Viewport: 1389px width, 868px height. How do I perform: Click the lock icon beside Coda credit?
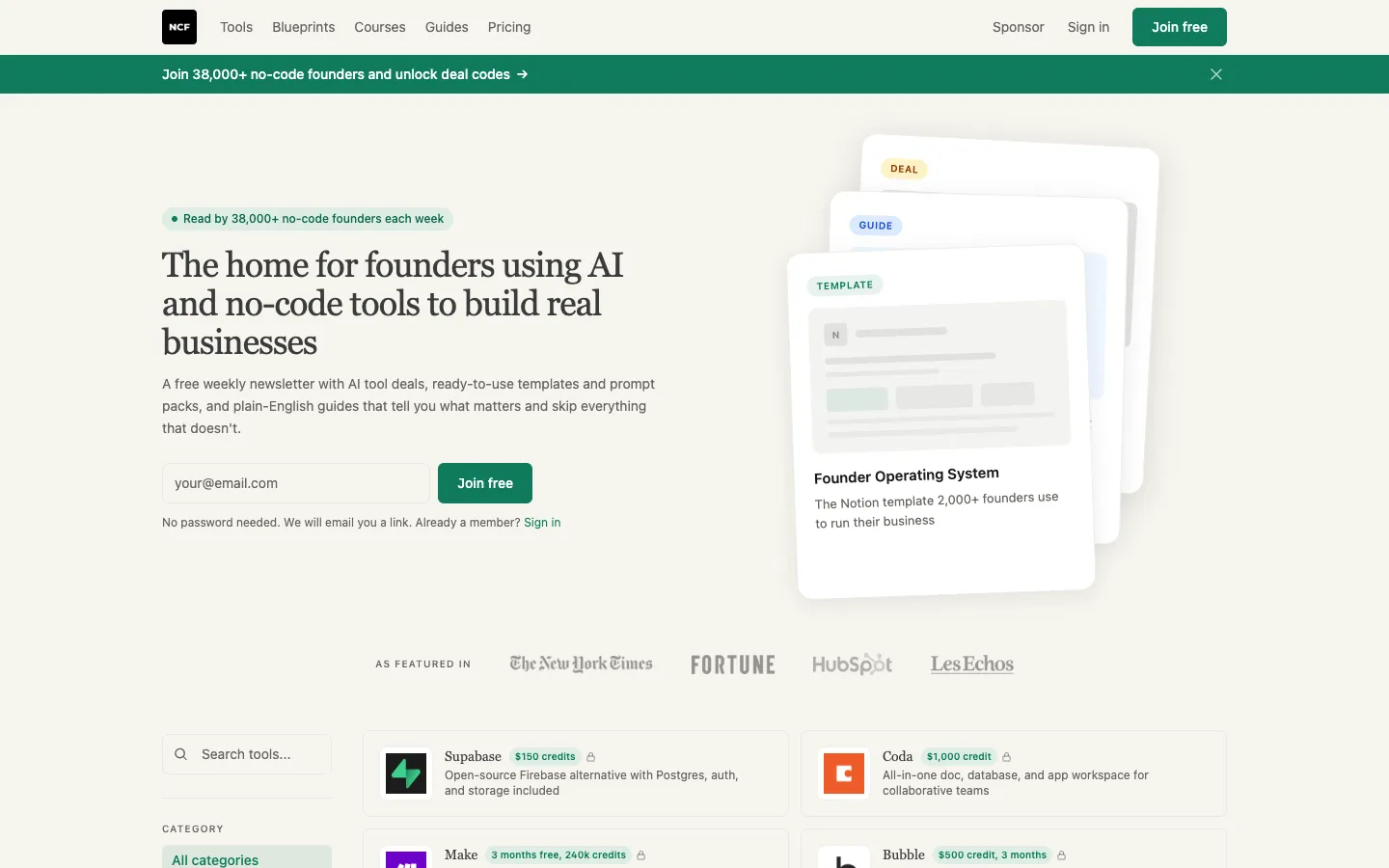click(1007, 757)
